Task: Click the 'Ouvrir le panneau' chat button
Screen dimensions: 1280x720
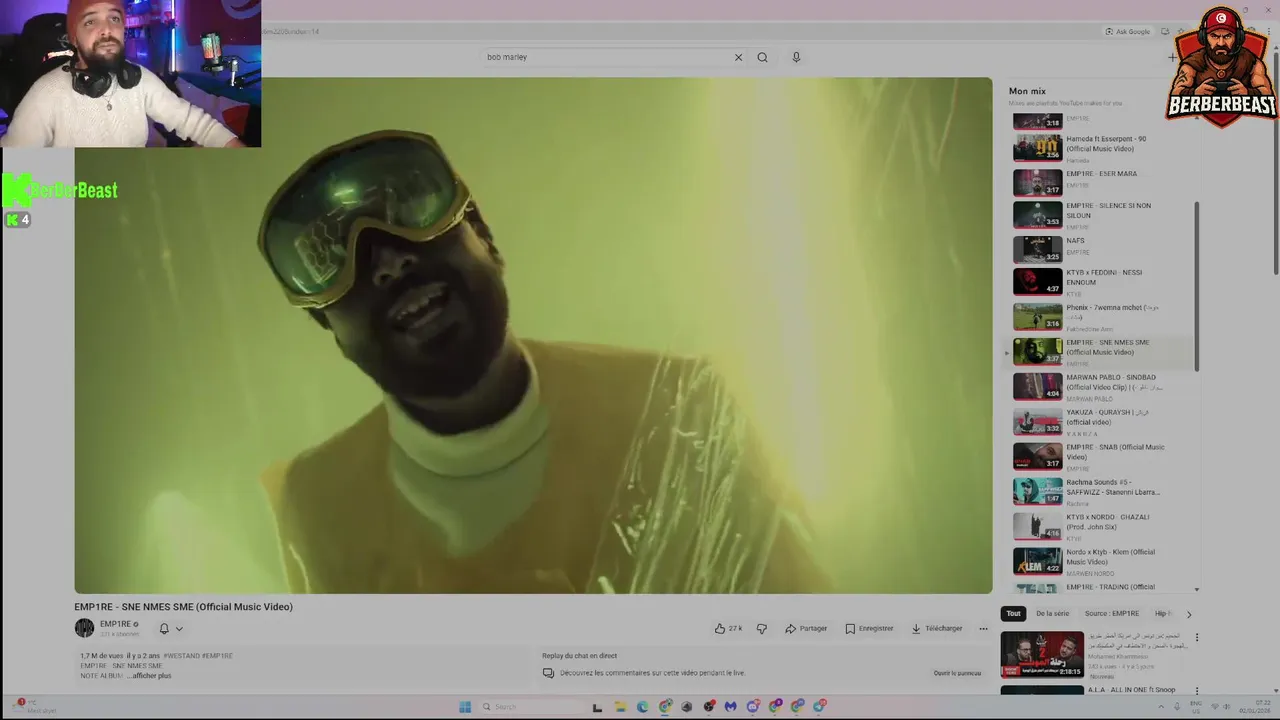Action: (x=957, y=673)
